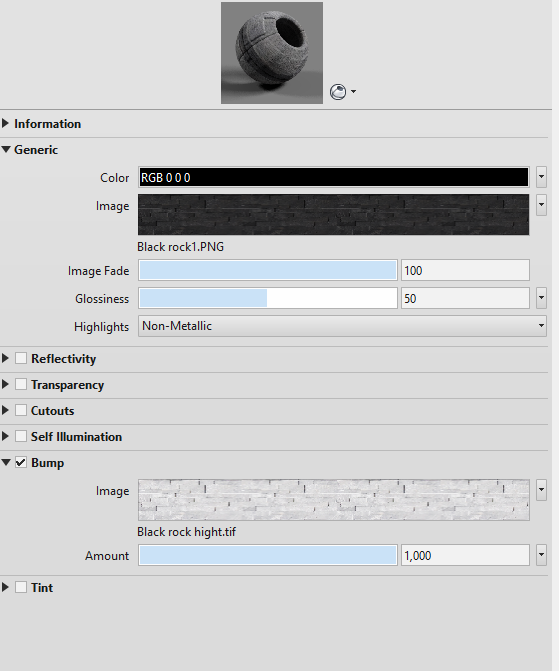Open the Color options dropdown arrow
This screenshot has height=671, width=559.
click(x=541, y=177)
